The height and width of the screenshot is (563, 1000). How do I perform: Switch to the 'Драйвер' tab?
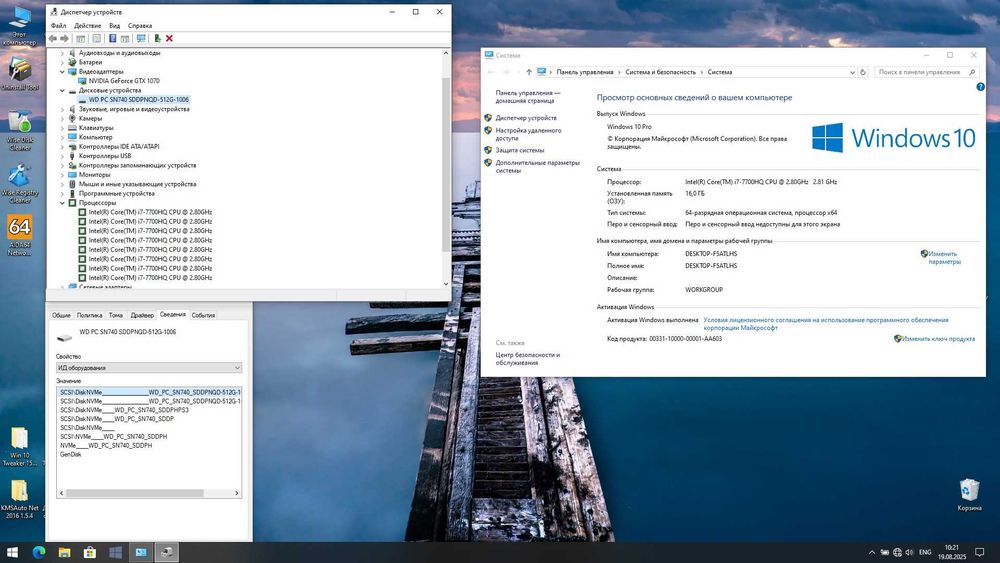tap(142, 315)
